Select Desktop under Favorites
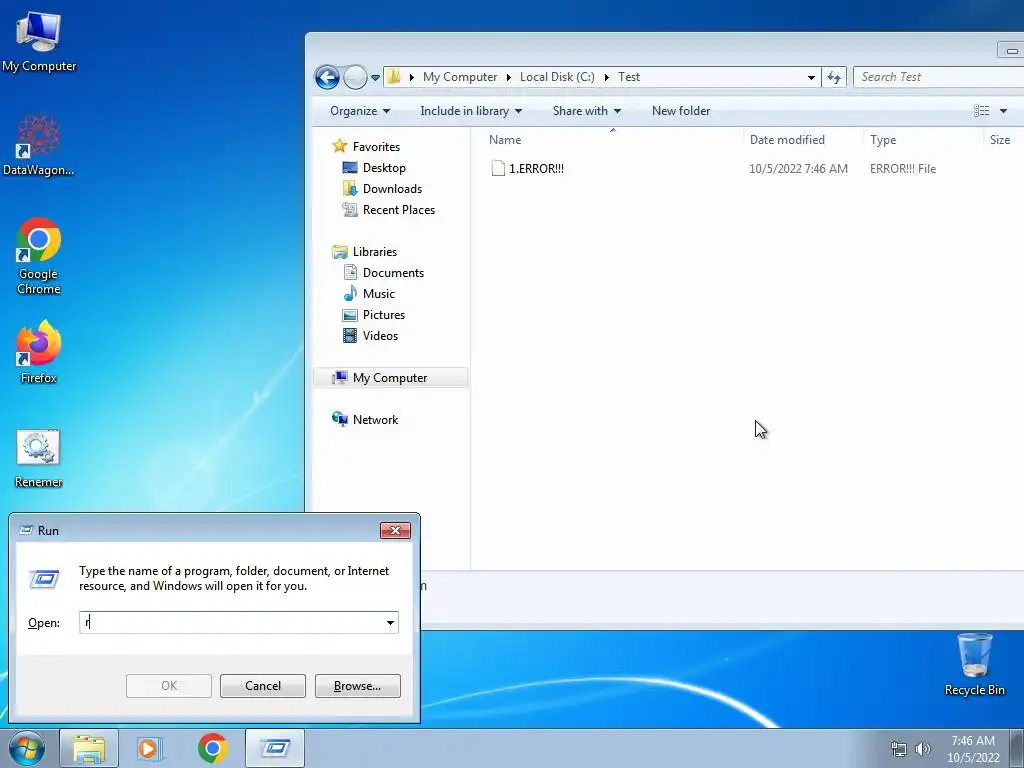Screen dimensions: 1024x768 click(x=384, y=168)
